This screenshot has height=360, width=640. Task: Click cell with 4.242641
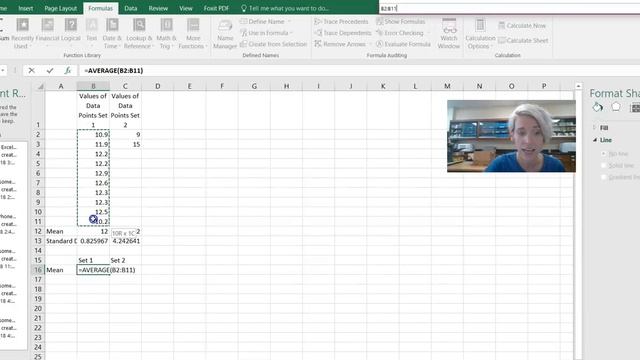(x=125, y=241)
